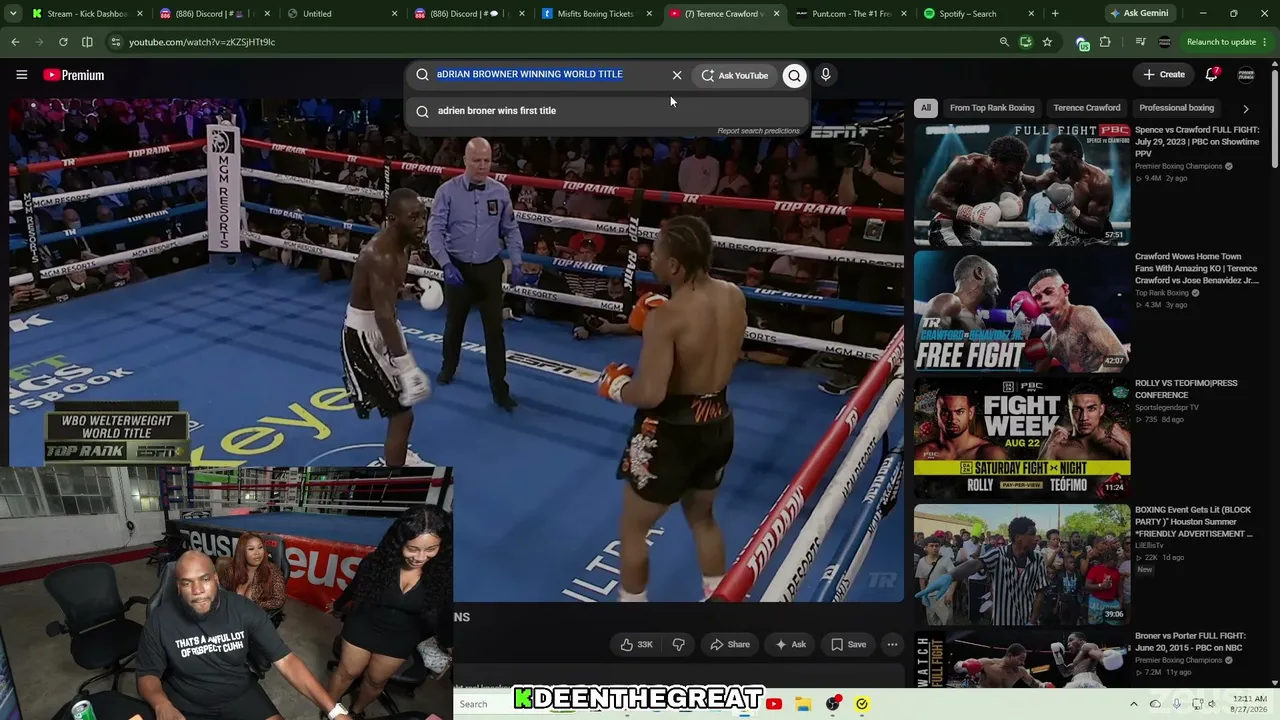Bookmark this page with star icon

[1047, 42]
